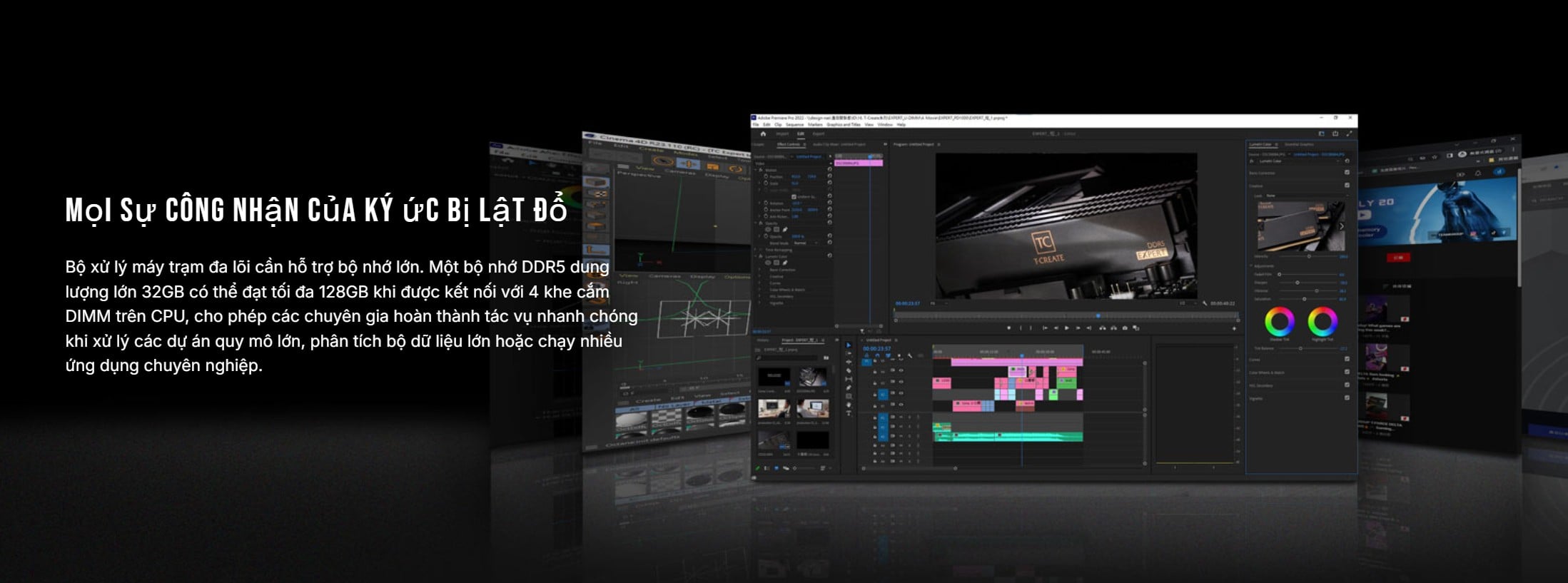Click the Saturation slider in Lumetri Adjustments
This screenshot has height=583, width=1568.
(1304, 299)
